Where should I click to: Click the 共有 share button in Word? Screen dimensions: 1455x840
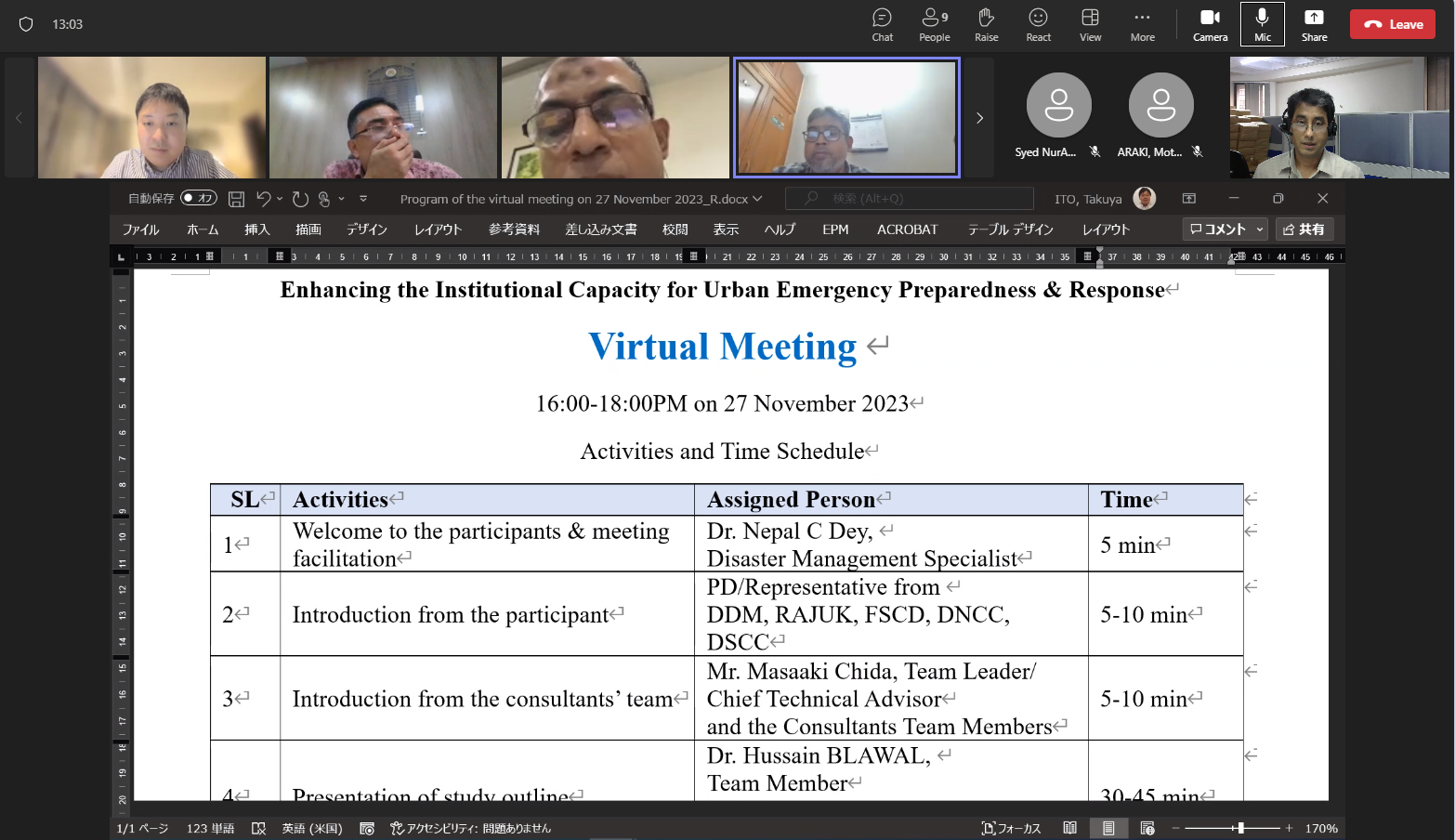(x=1304, y=230)
